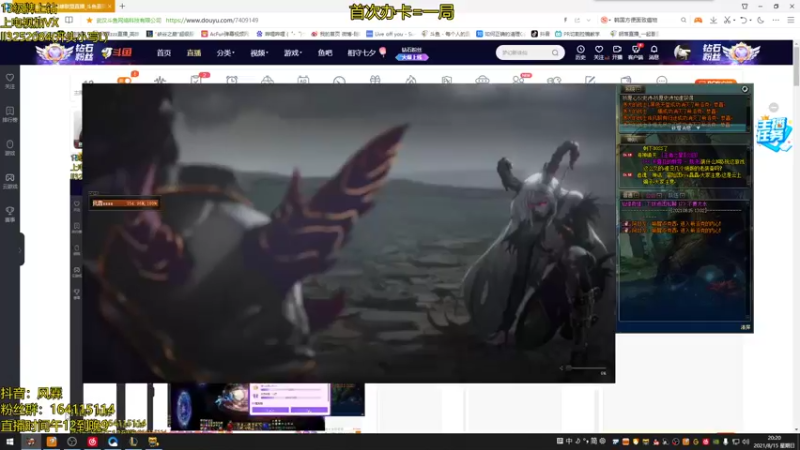Expand the collapsed left sidebar handle
The width and height of the screenshot is (800, 450).
pyautogui.click(x=21, y=249)
